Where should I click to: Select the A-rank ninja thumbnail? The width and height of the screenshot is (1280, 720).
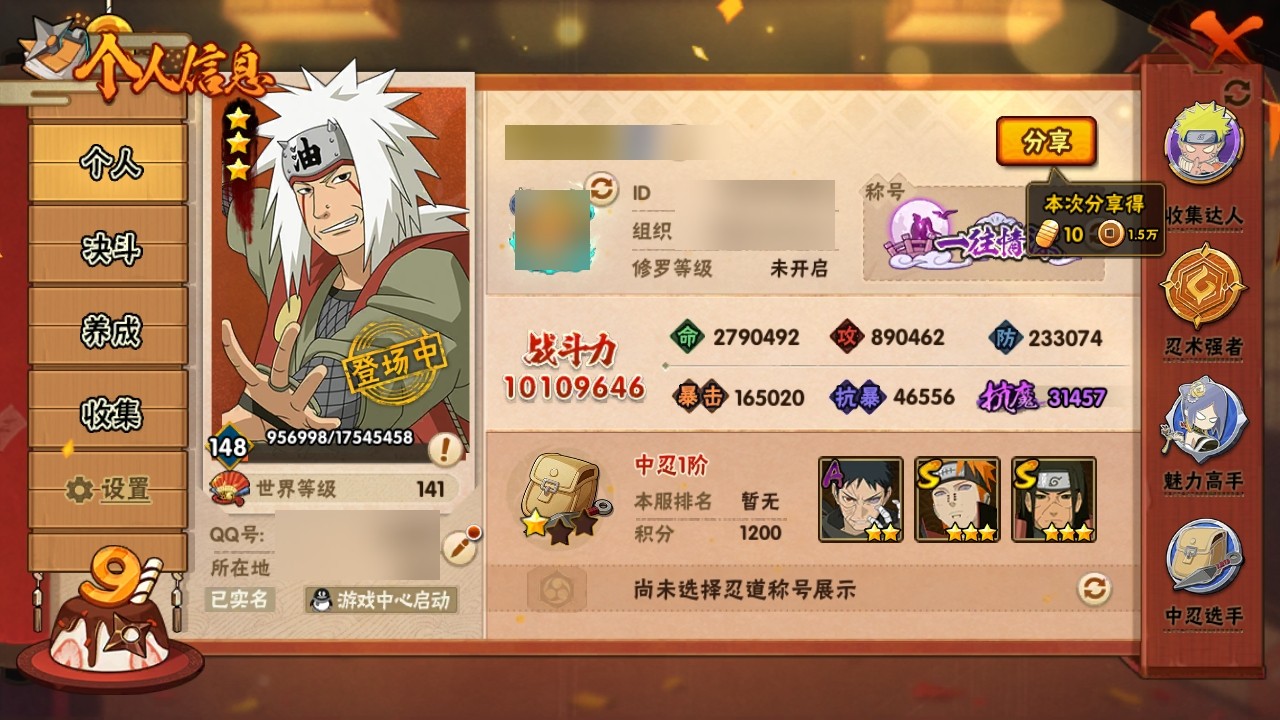tap(860, 499)
